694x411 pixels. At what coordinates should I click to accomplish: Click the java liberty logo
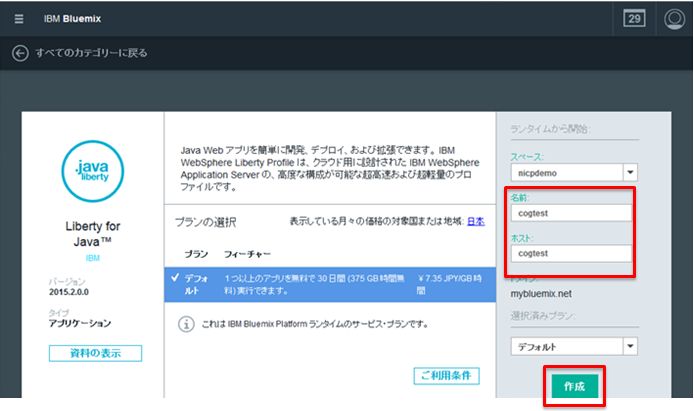[x=93, y=171]
